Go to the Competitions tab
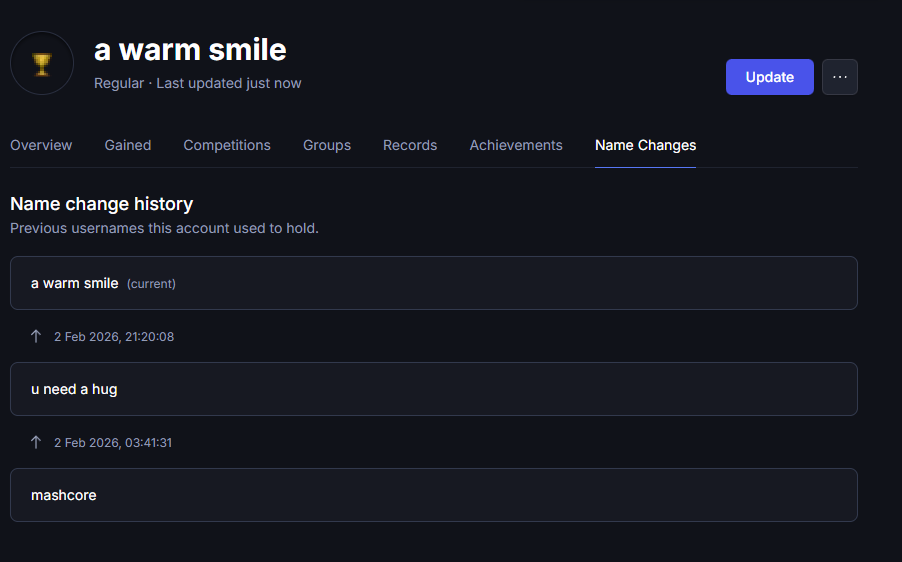The image size is (902, 562). 227,146
